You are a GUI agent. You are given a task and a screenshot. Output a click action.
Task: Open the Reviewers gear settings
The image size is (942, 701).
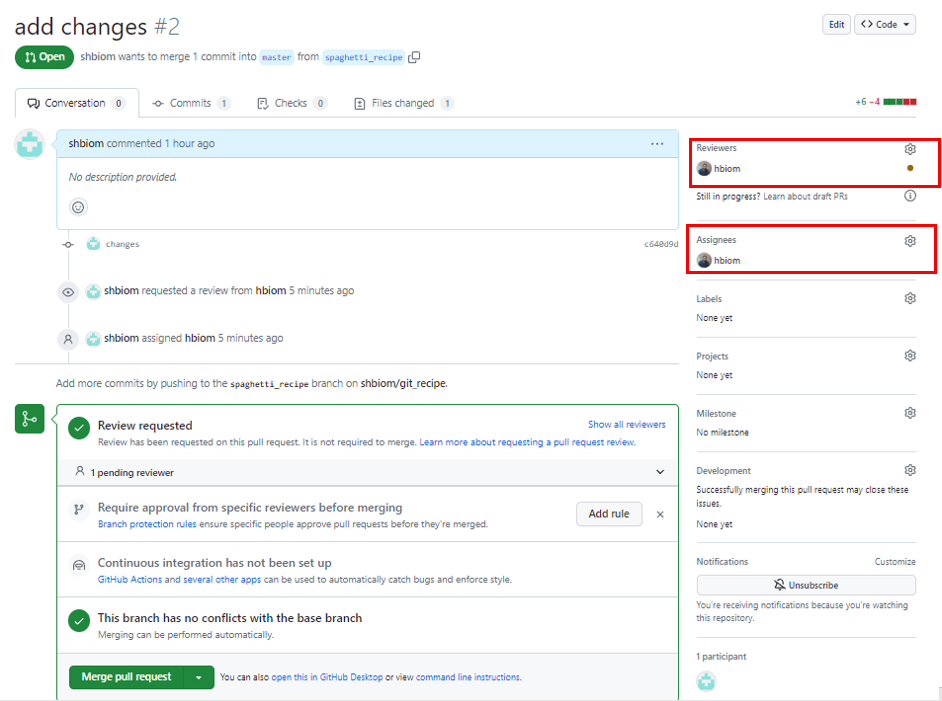910,149
